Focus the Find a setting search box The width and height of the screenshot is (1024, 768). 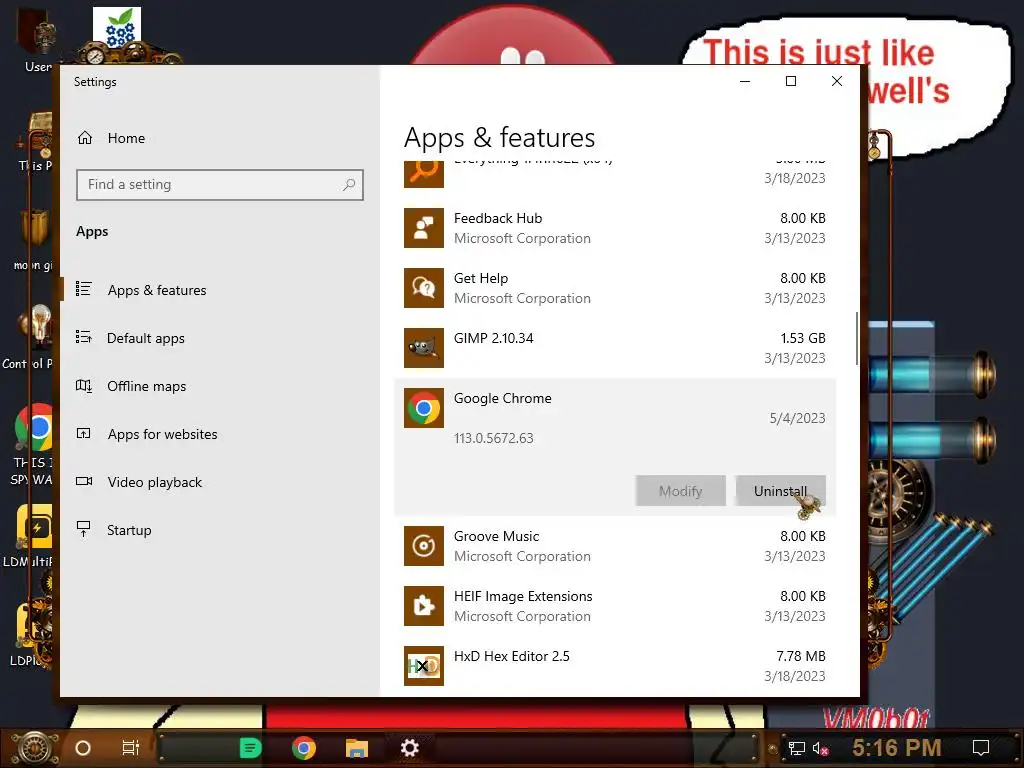(x=219, y=185)
